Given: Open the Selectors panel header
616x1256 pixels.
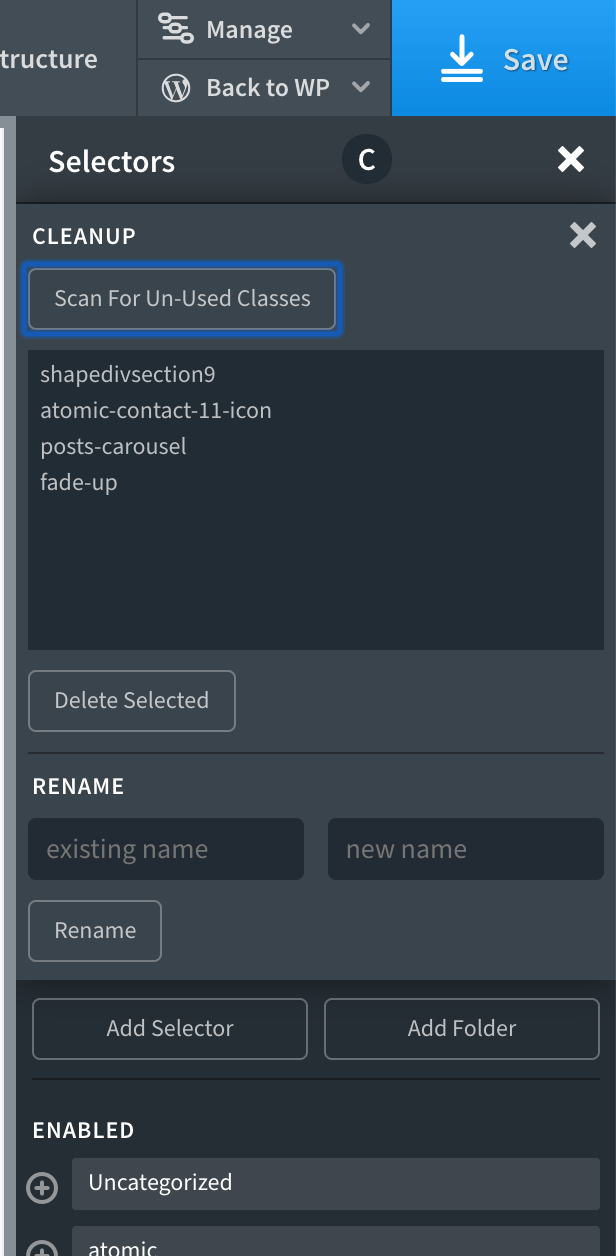Looking at the screenshot, I should coord(111,160).
